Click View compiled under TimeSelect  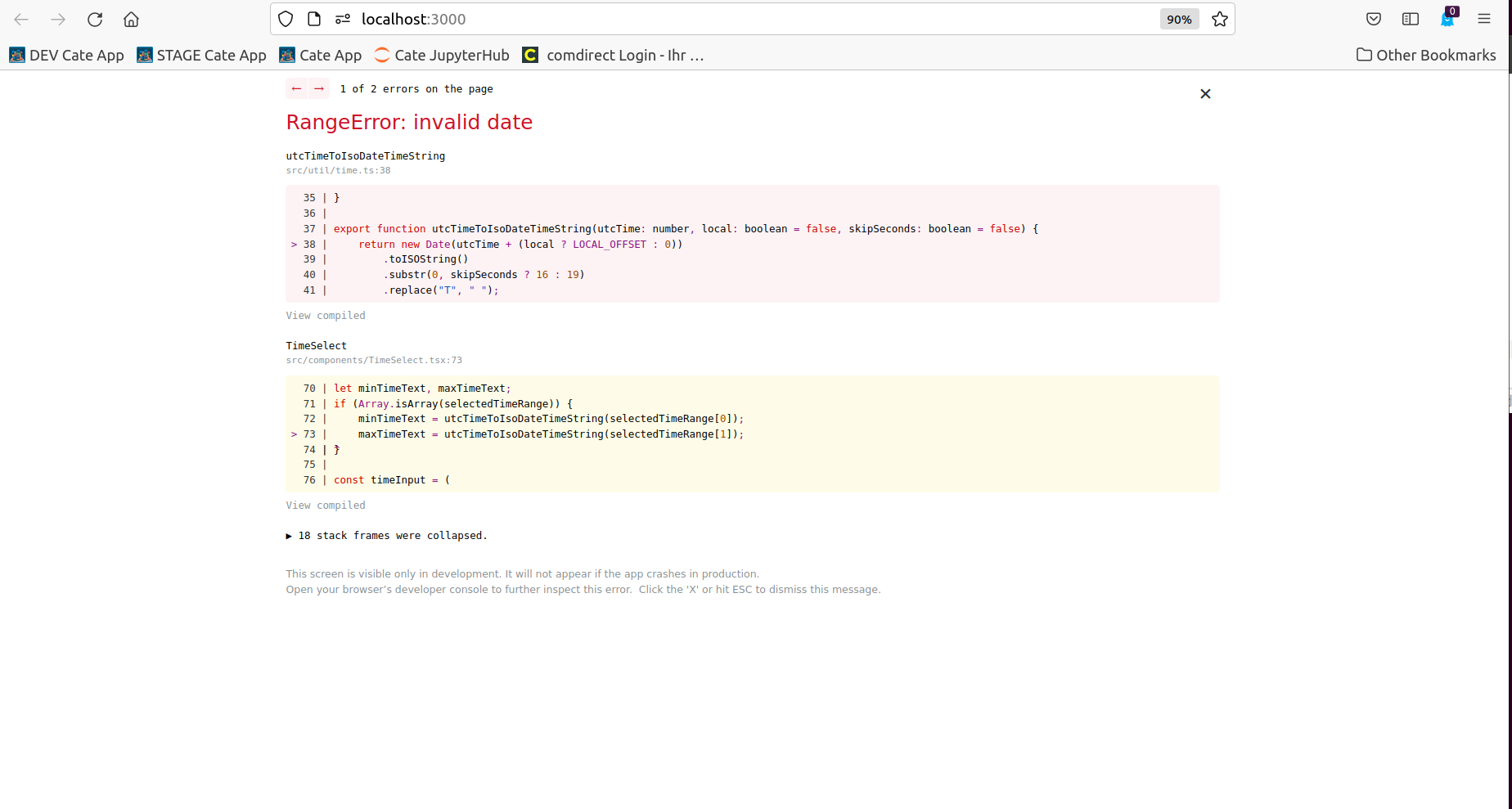tap(325, 505)
